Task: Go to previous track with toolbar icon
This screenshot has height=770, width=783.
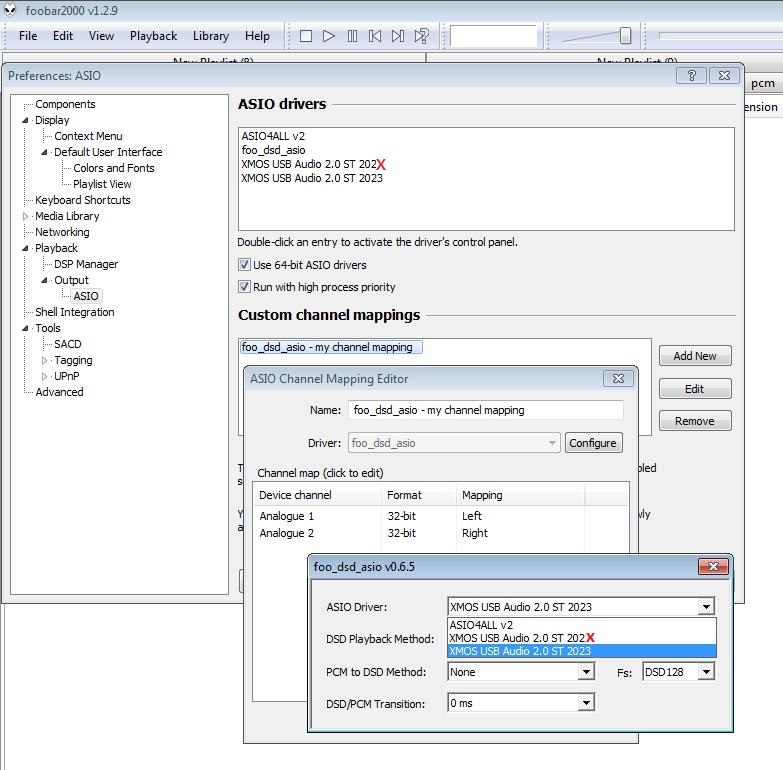Action: [375, 36]
